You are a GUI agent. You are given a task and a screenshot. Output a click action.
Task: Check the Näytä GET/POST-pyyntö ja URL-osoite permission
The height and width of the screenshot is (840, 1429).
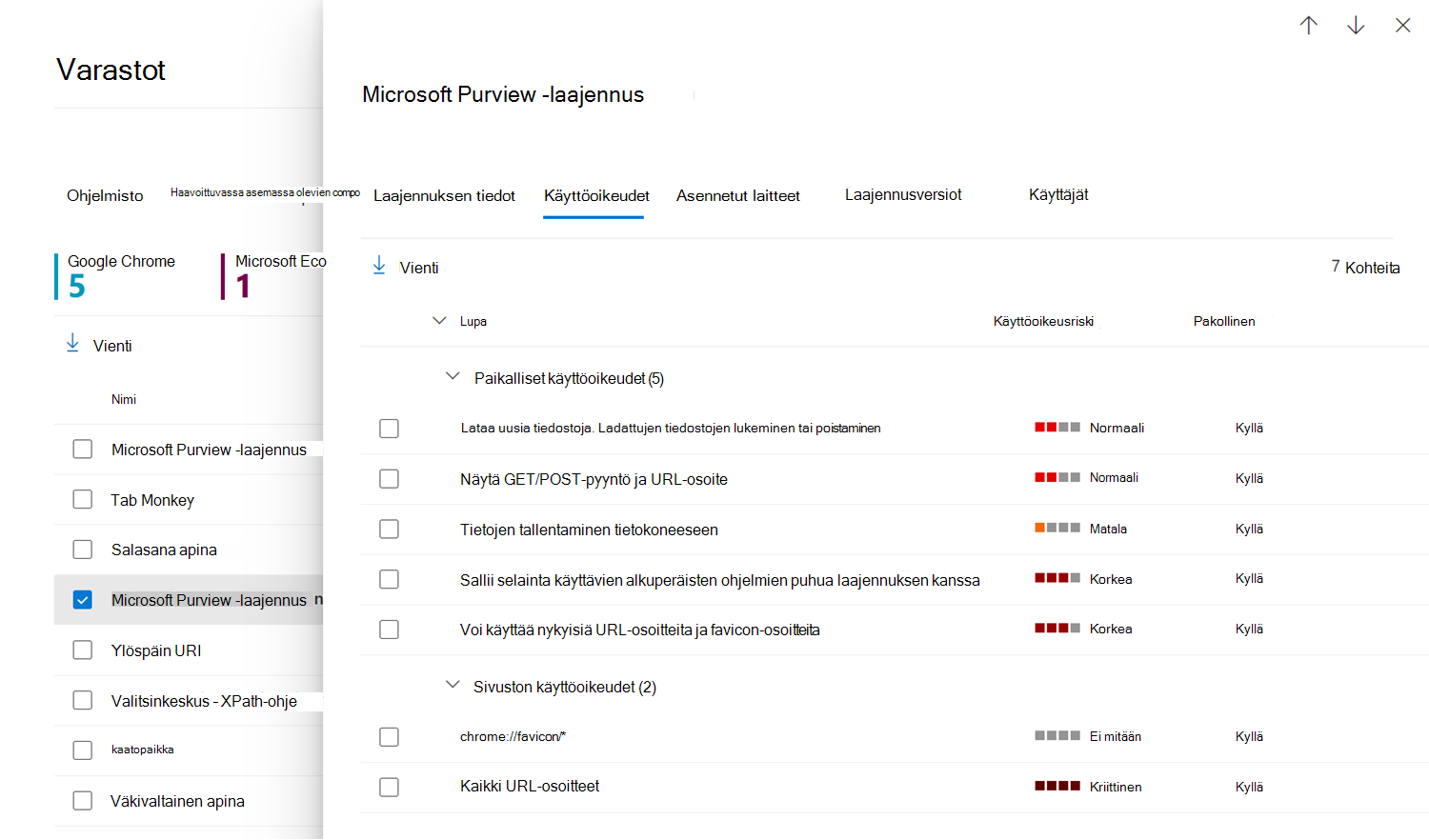click(x=389, y=479)
